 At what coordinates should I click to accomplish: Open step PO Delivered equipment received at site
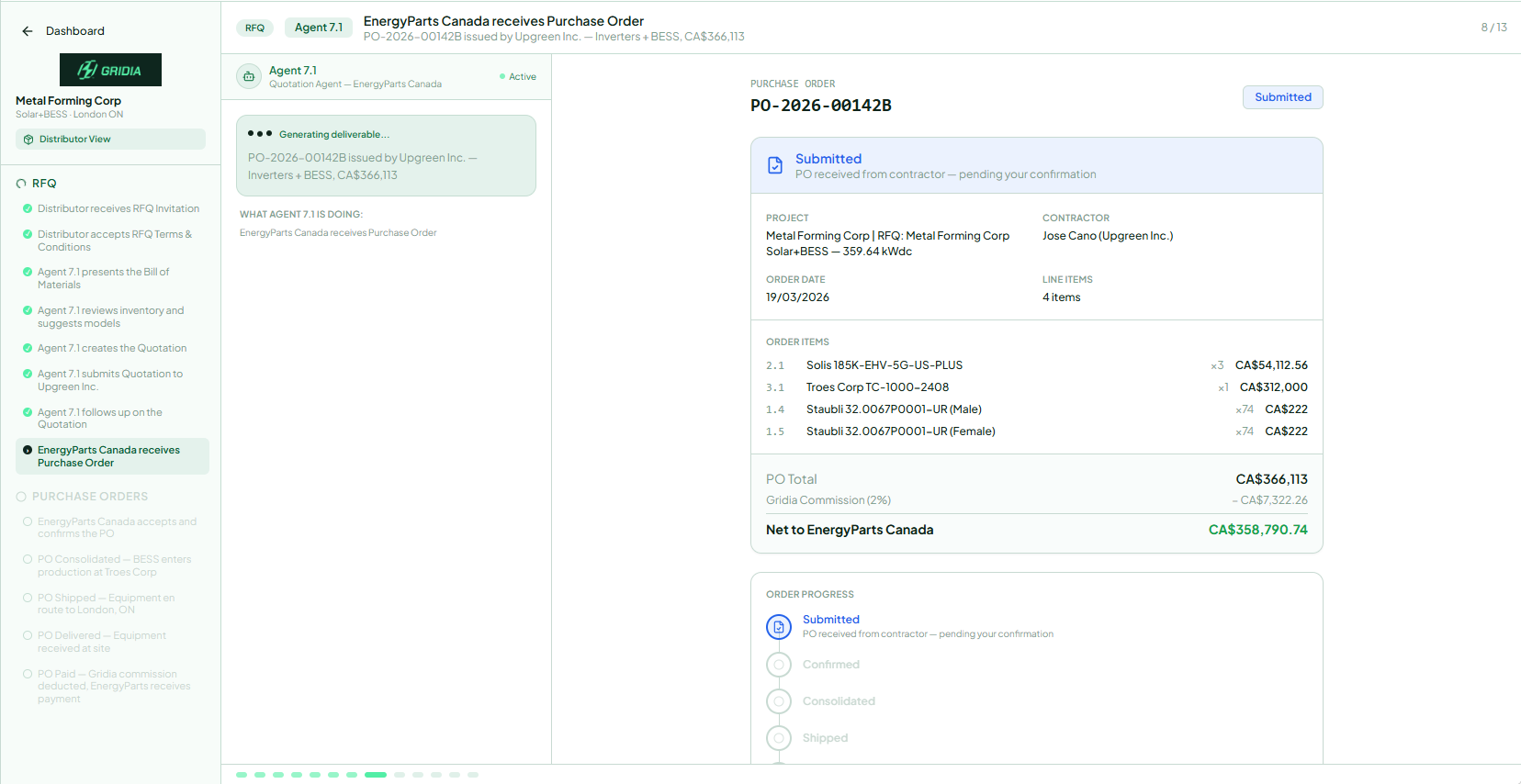112,642
